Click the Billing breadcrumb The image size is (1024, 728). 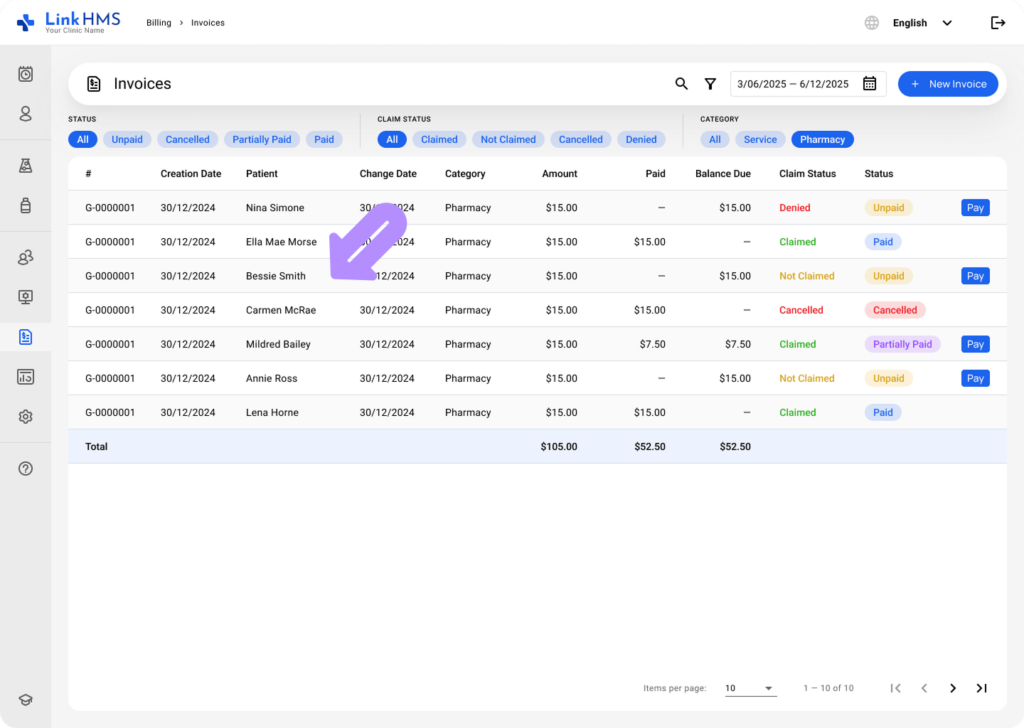click(159, 23)
